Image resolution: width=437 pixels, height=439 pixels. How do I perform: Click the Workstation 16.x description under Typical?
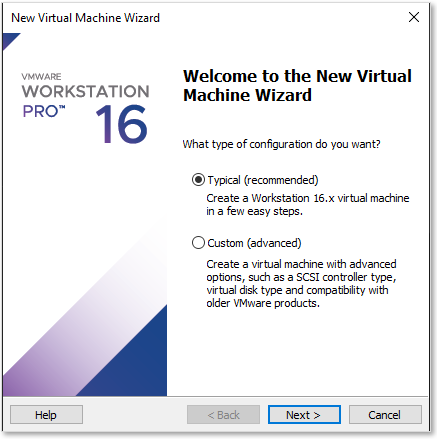pyautogui.click(x=308, y=204)
